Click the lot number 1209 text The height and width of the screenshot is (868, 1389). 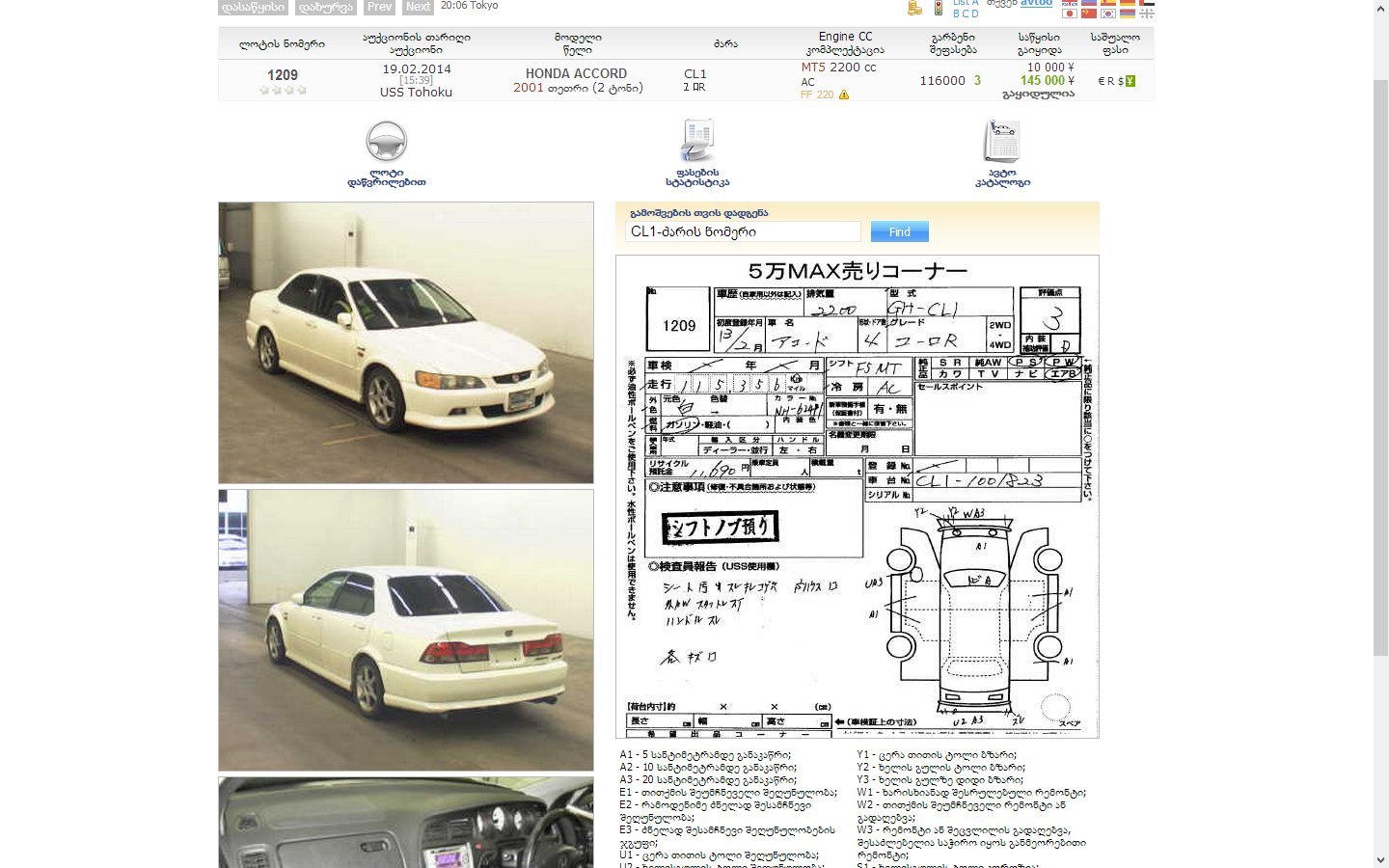pyautogui.click(x=283, y=74)
